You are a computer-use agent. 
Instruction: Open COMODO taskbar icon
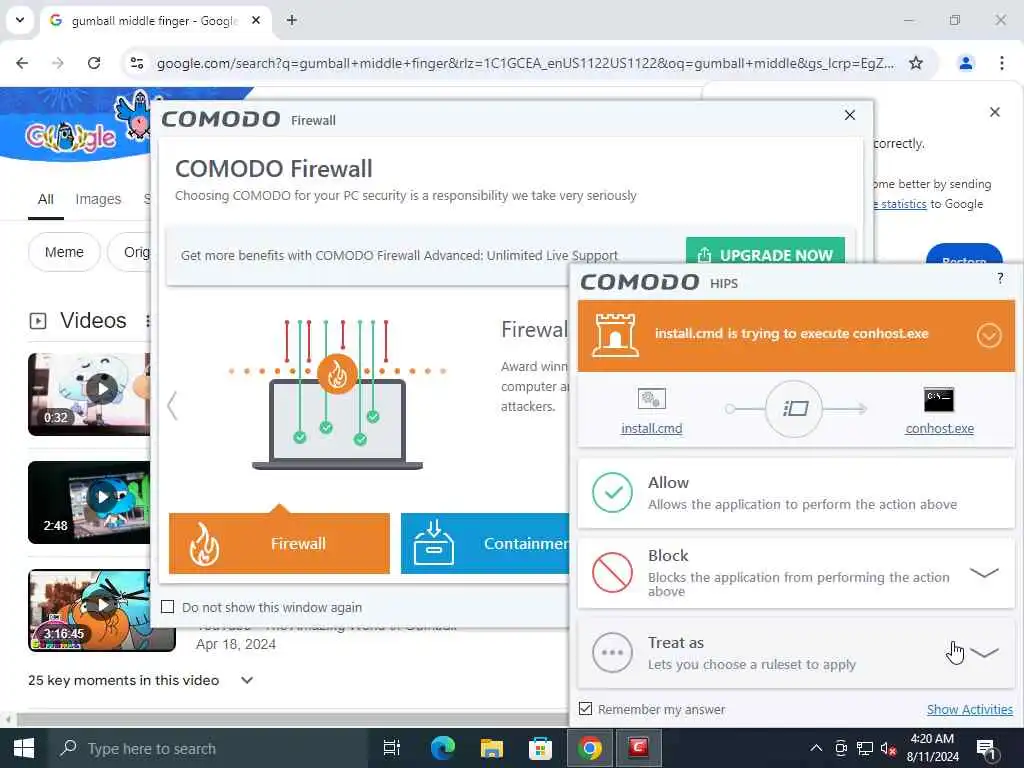pyautogui.click(x=638, y=748)
